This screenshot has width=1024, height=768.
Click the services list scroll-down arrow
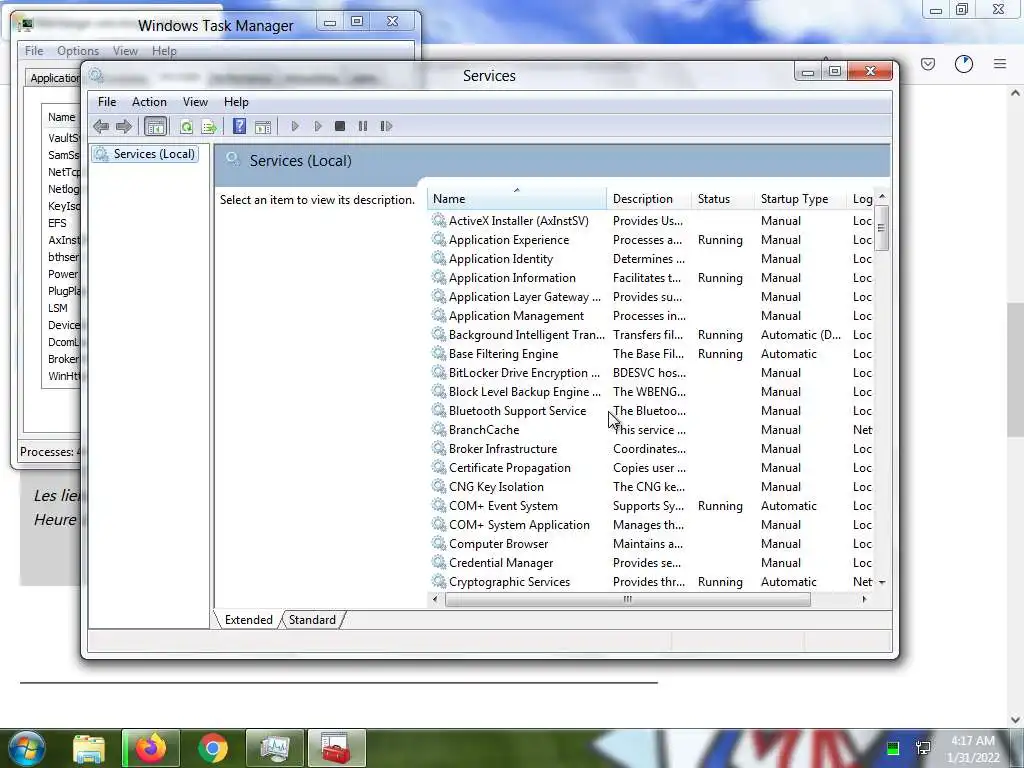882,582
